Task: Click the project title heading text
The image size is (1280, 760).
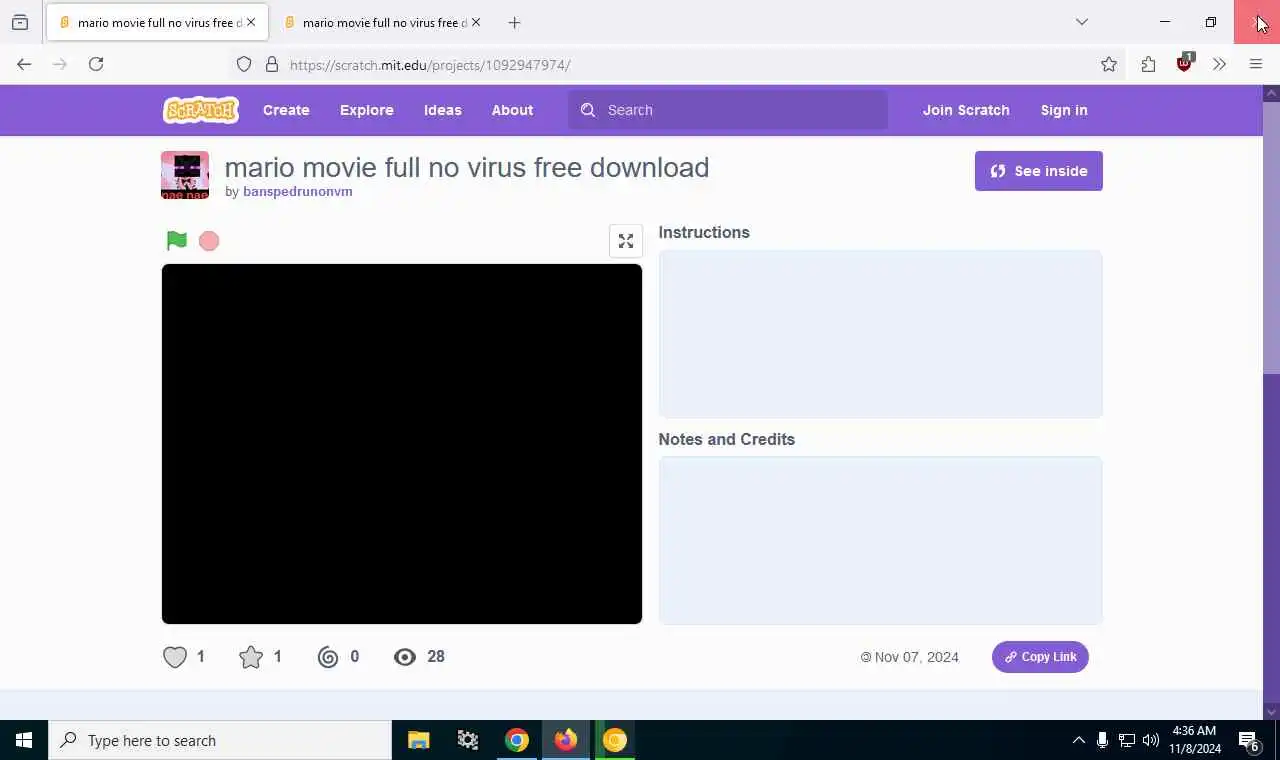Action: pos(467,167)
